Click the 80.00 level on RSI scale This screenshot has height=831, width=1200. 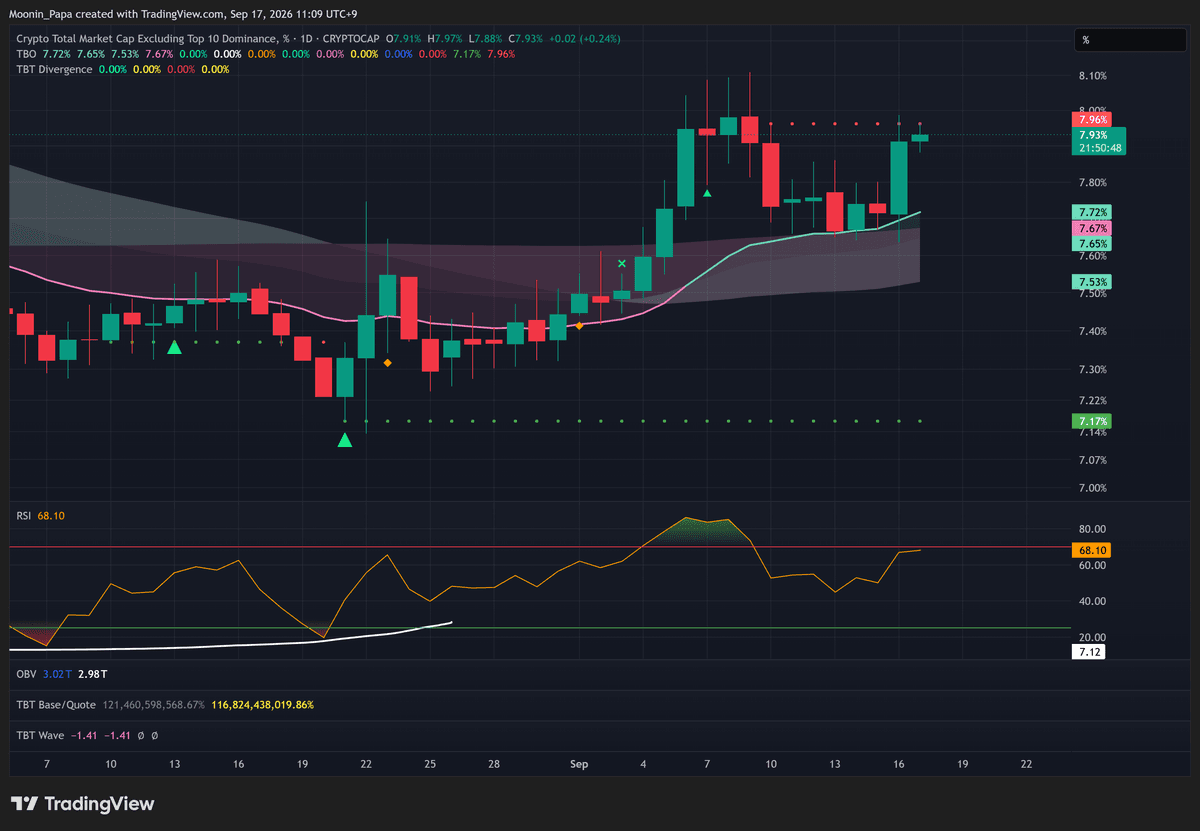click(x=1092, y=529)
